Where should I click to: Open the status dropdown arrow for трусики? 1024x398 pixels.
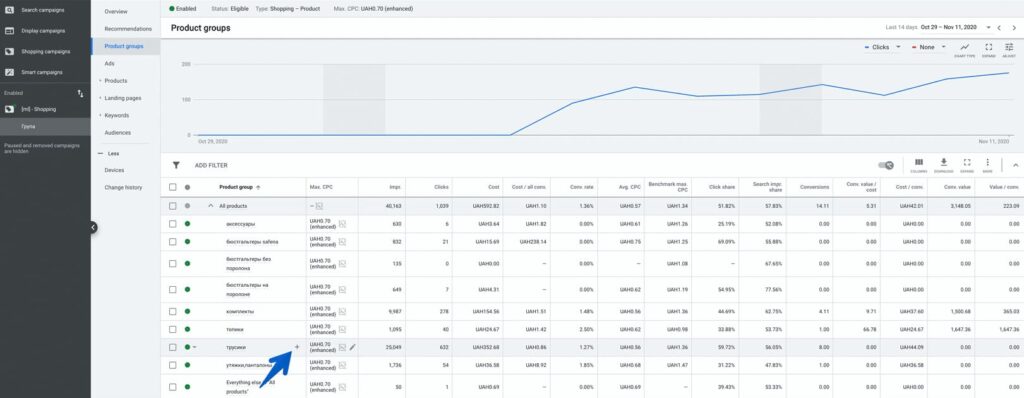[x=195, y=348]
